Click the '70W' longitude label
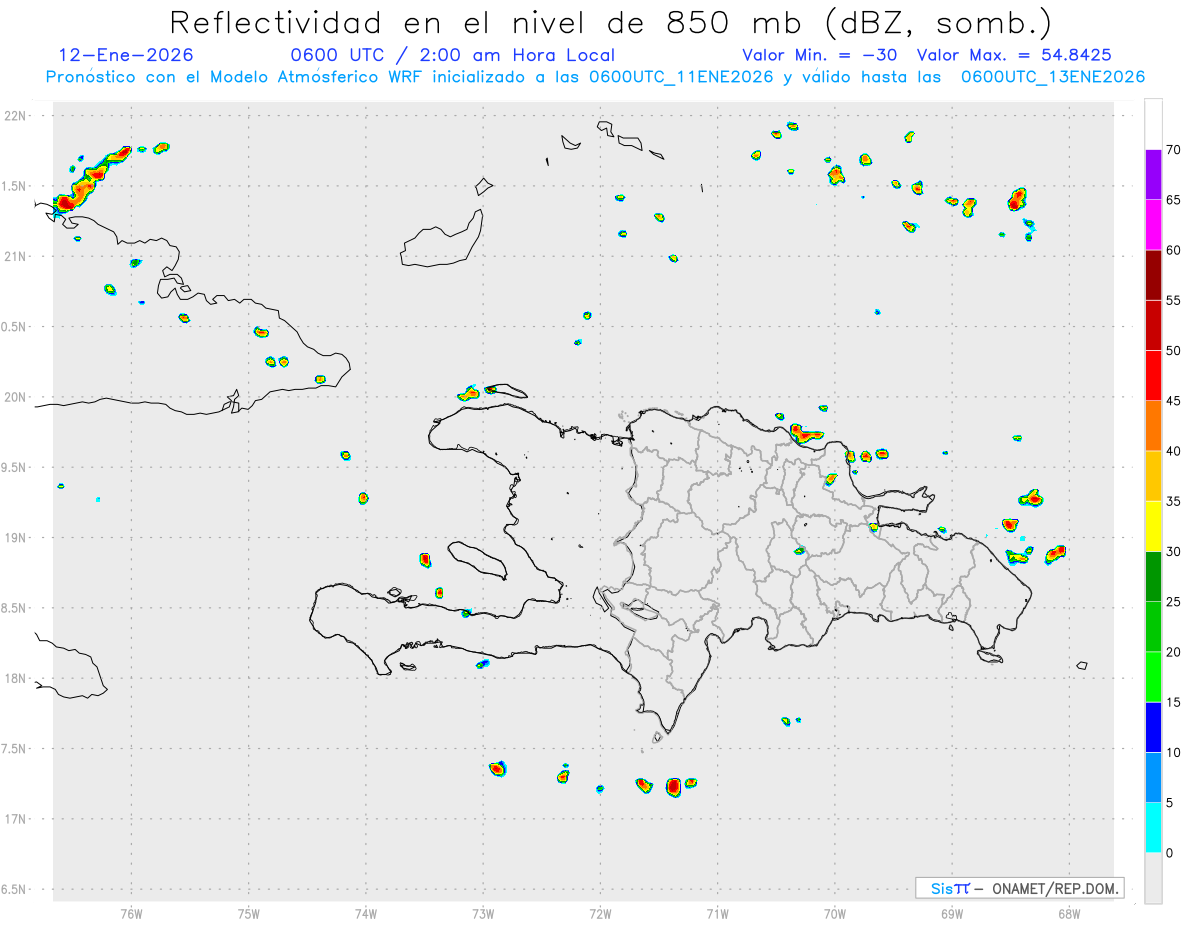Viewport: 1200px width, 927px height. click(x=835, y=912)
